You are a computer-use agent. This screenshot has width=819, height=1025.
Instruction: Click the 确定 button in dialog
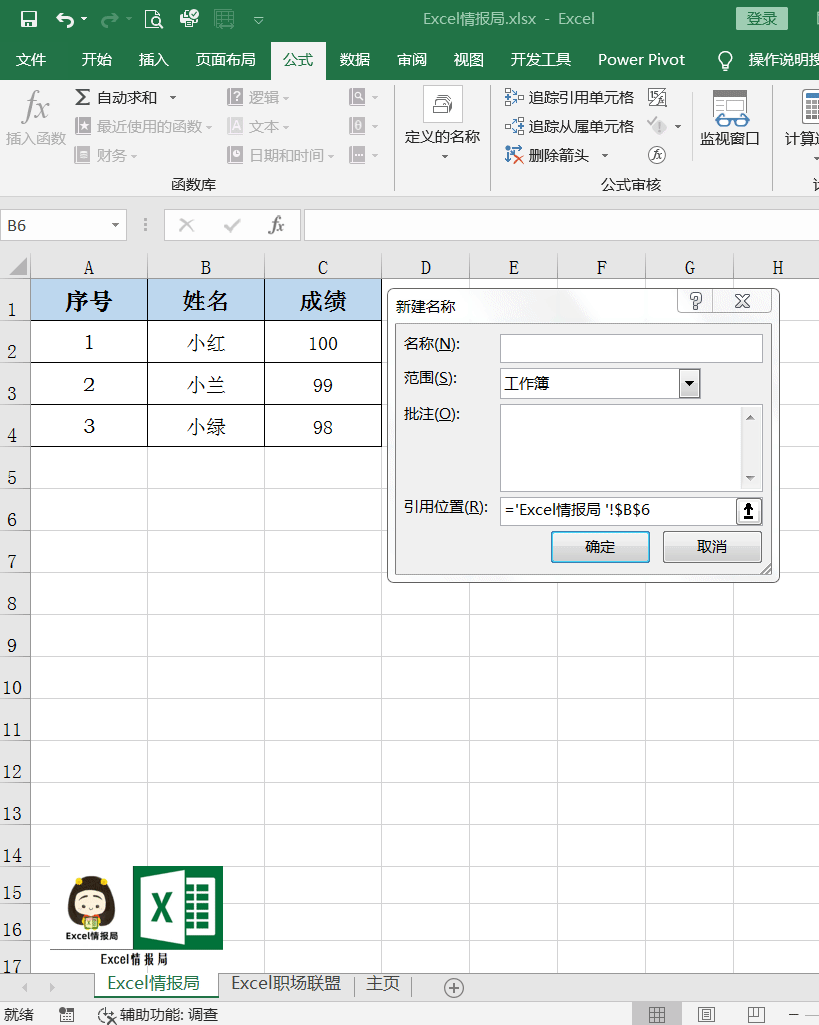tap(600, 547)
